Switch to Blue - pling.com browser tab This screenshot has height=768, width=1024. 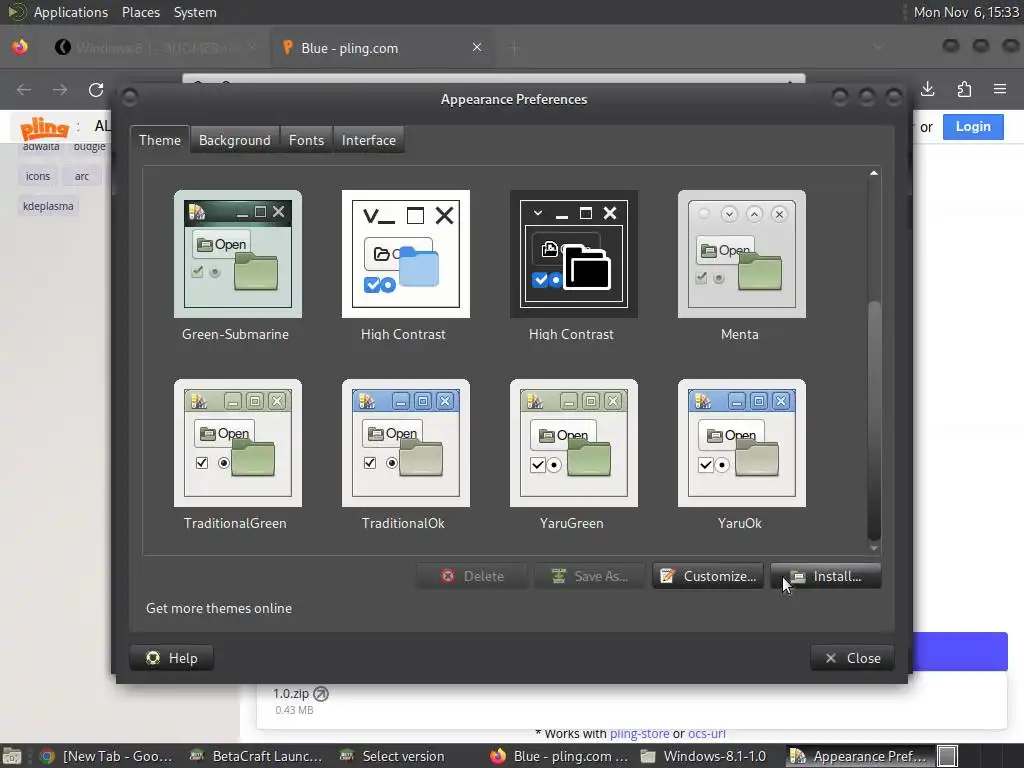(x=383, y=48)
